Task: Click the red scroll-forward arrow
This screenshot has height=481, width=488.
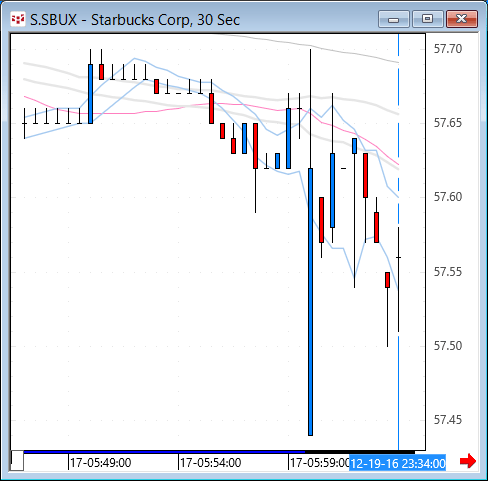Action: [x=468, y=461]
